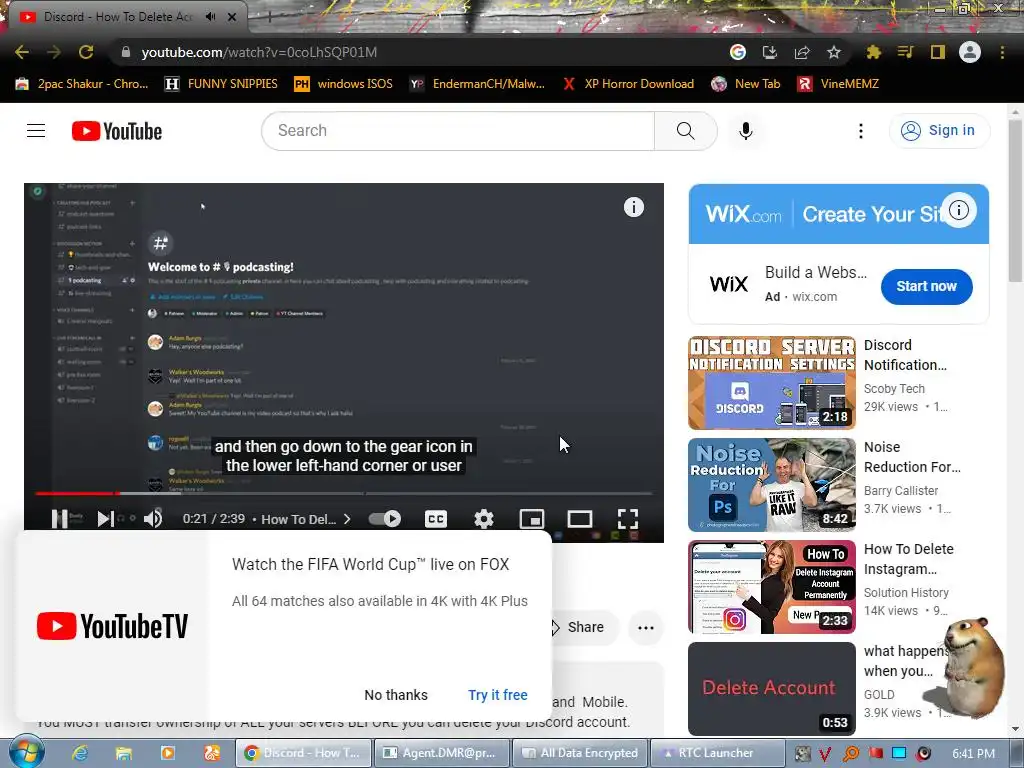
Task: Open the player settings gear
Action: click(x=483, y=519)
